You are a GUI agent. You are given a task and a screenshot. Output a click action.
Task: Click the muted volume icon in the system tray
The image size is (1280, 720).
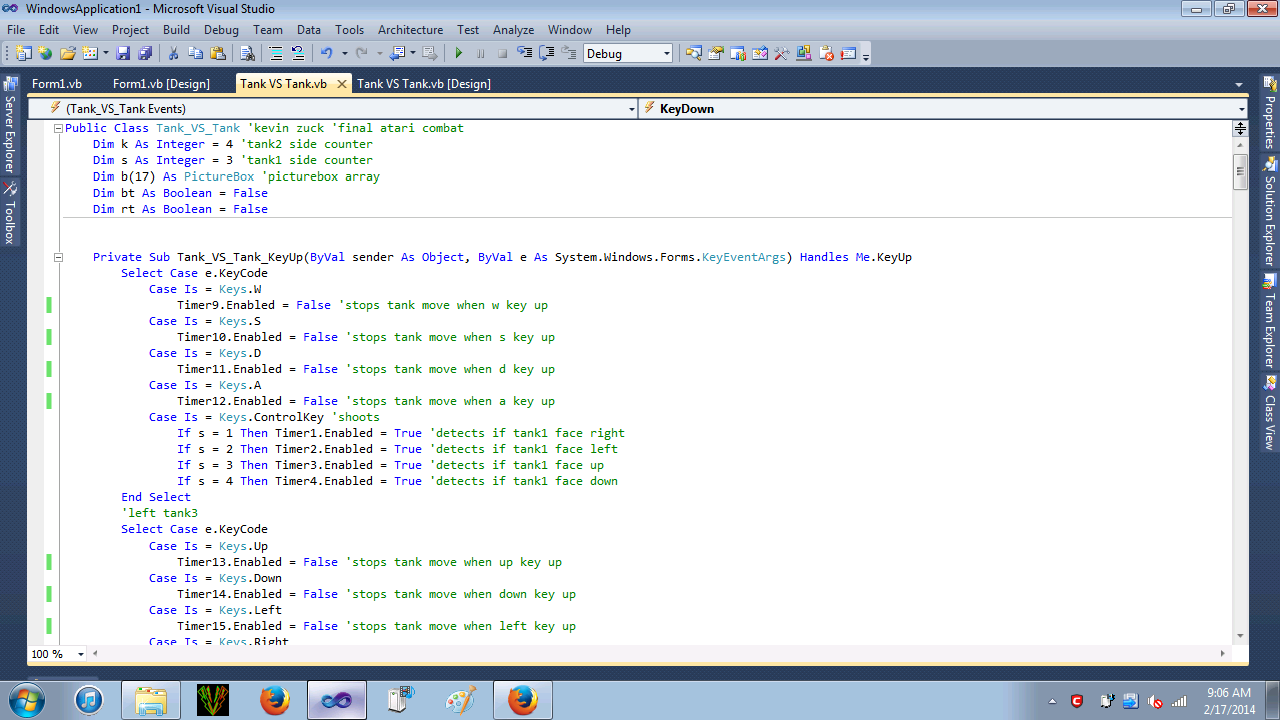tap(1155, 701)
